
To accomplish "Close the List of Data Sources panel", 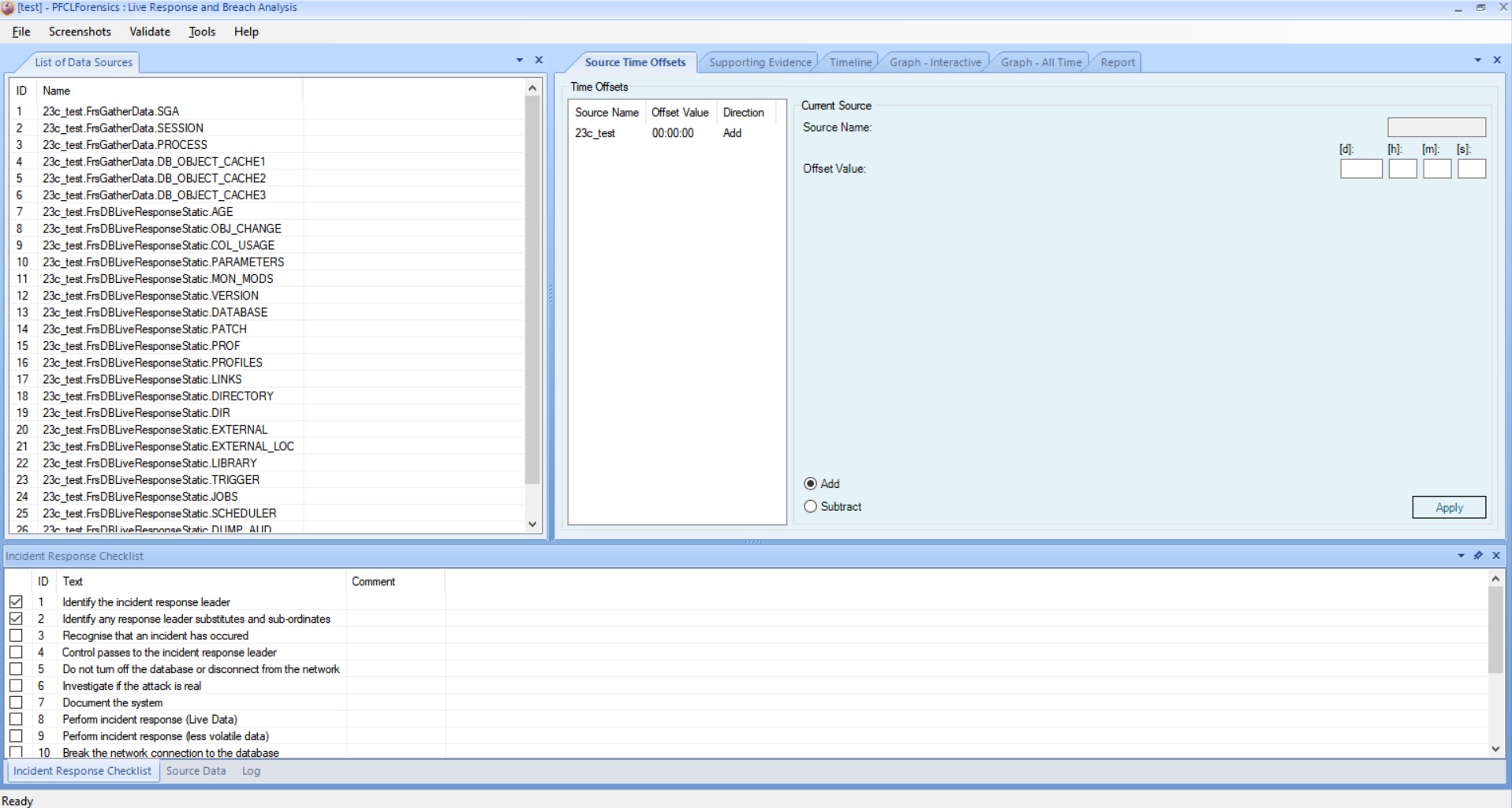I will pos(539,60).
